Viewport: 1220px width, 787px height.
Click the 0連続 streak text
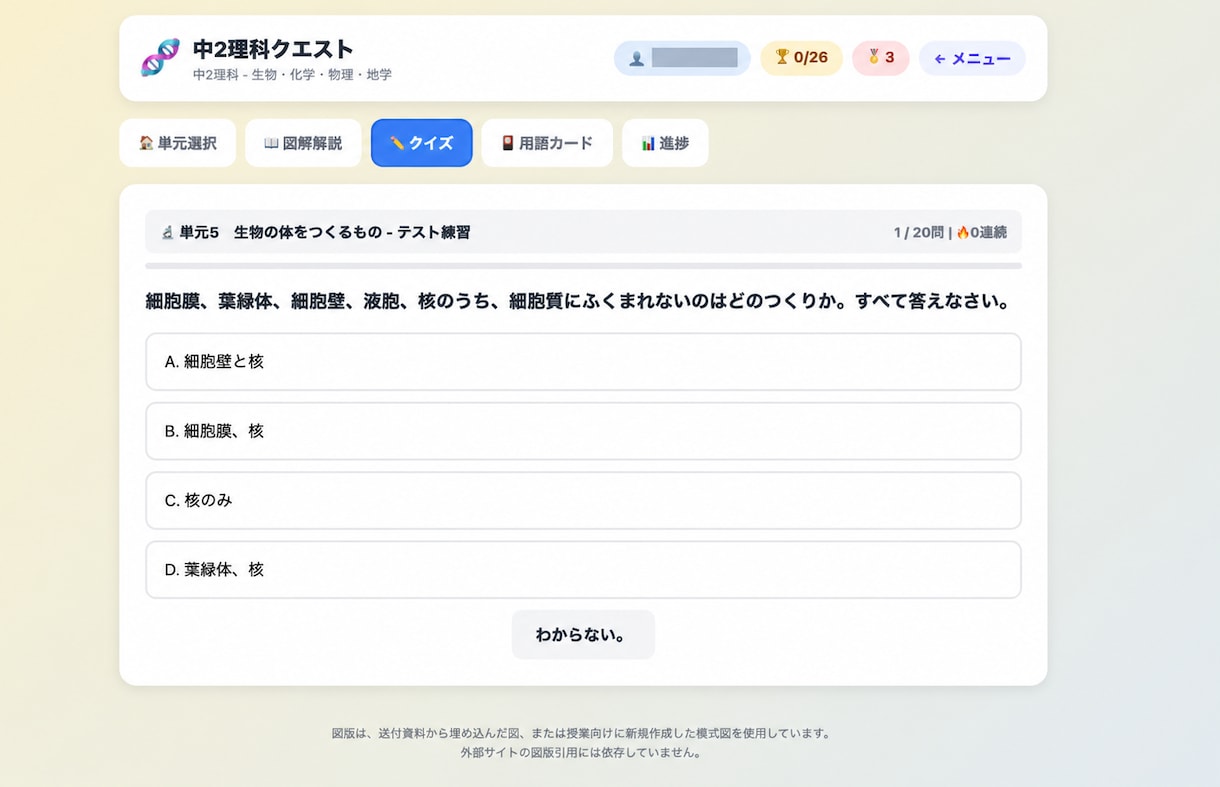(988, 232)
